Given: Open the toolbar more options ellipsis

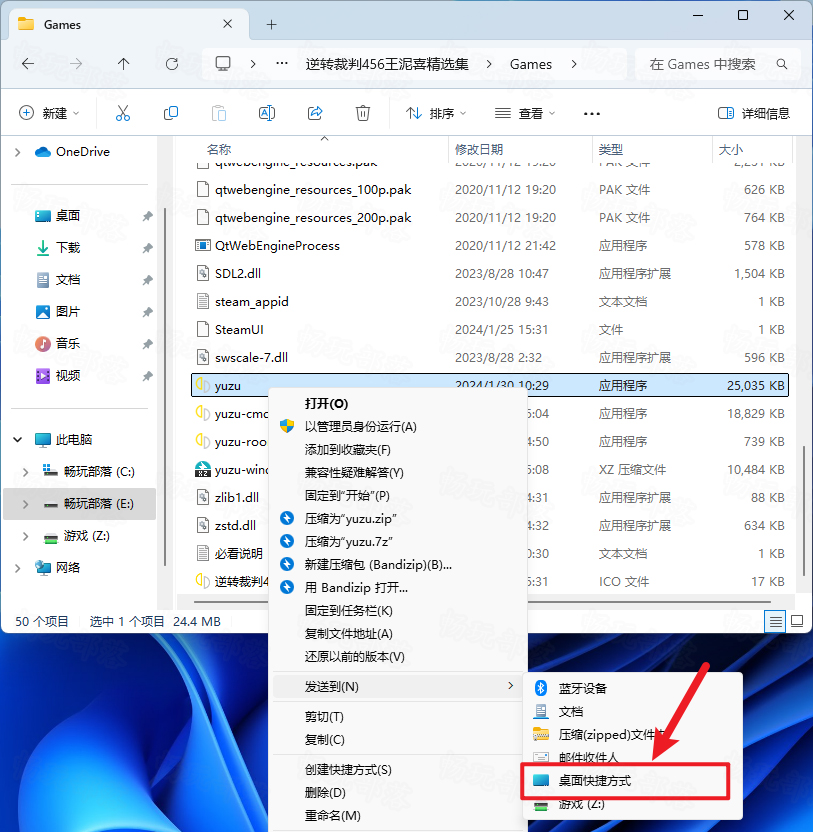Looking at the screenshot, I should [592, 114].
